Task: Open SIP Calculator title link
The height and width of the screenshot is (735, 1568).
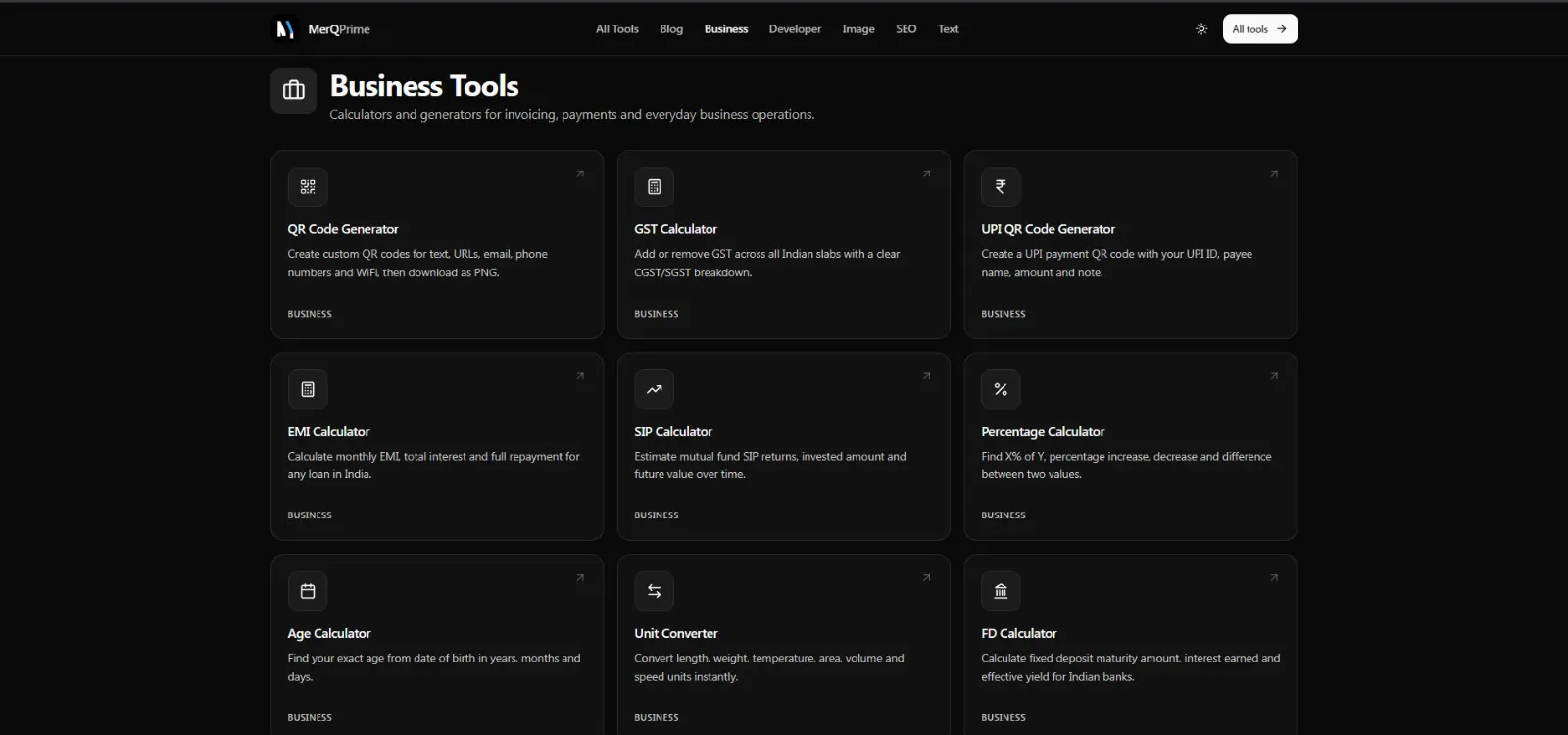Action: (673, 431)
